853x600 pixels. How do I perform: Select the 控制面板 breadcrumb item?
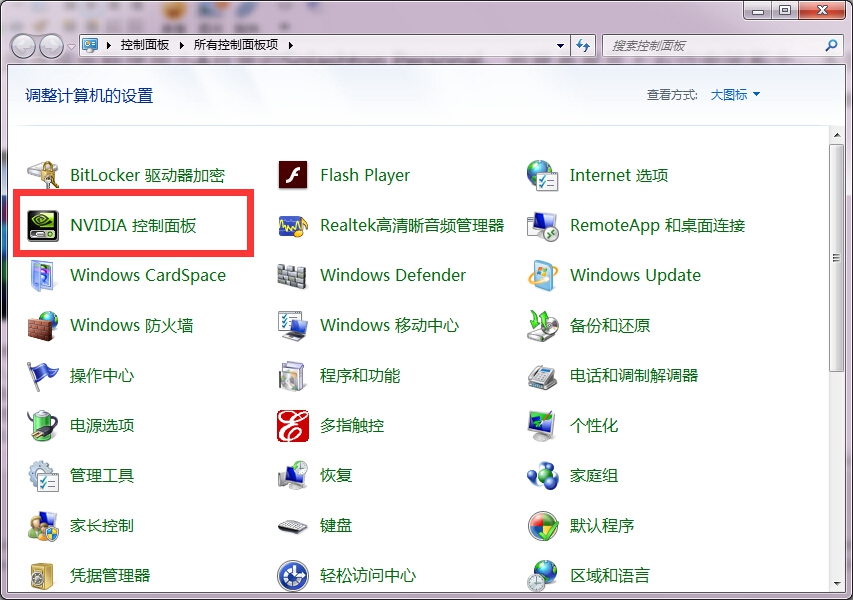tap(145, 45)
